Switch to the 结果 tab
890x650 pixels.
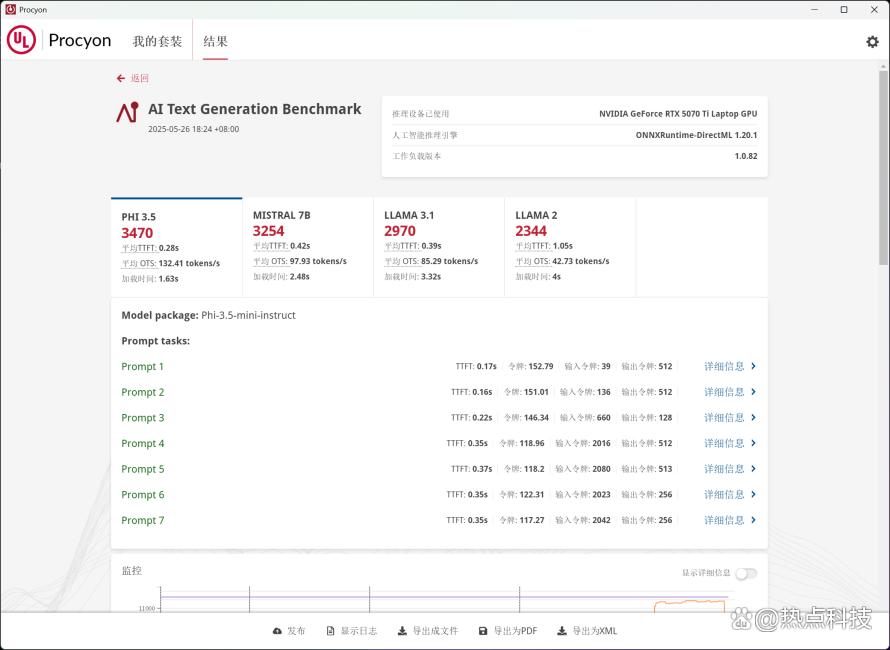tap(216, 41)
